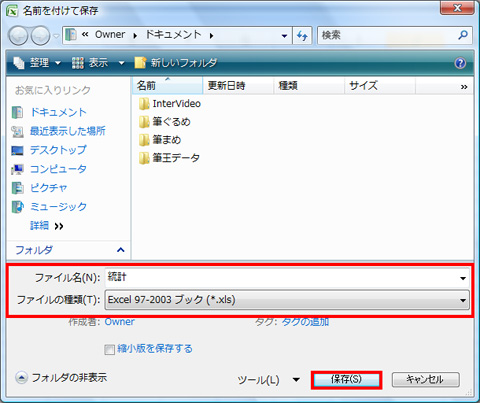The width and height of the screenshot is (480, 403).
Task: Open address bar history dropdown arrow
Action: (284, 36)
